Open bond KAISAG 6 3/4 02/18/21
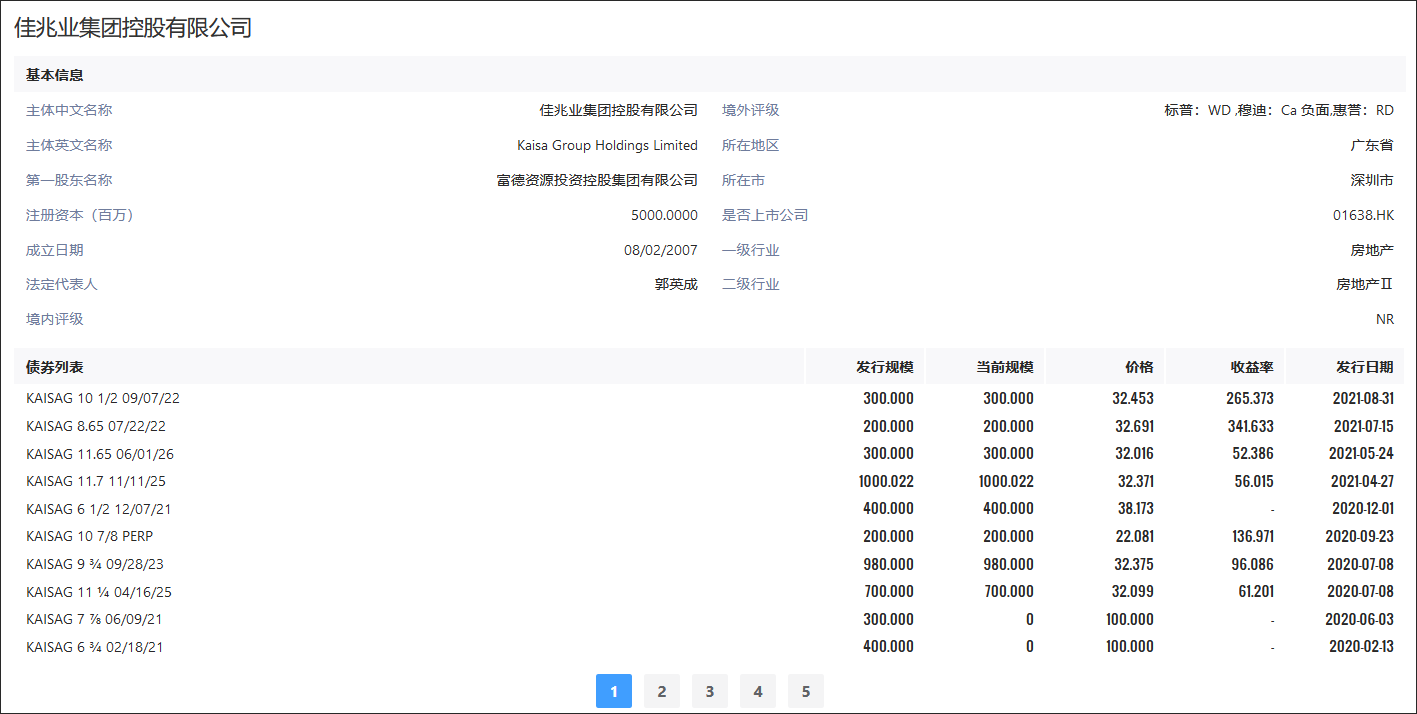The height and width of the screenshot is (714, 1417). point(92,646)
